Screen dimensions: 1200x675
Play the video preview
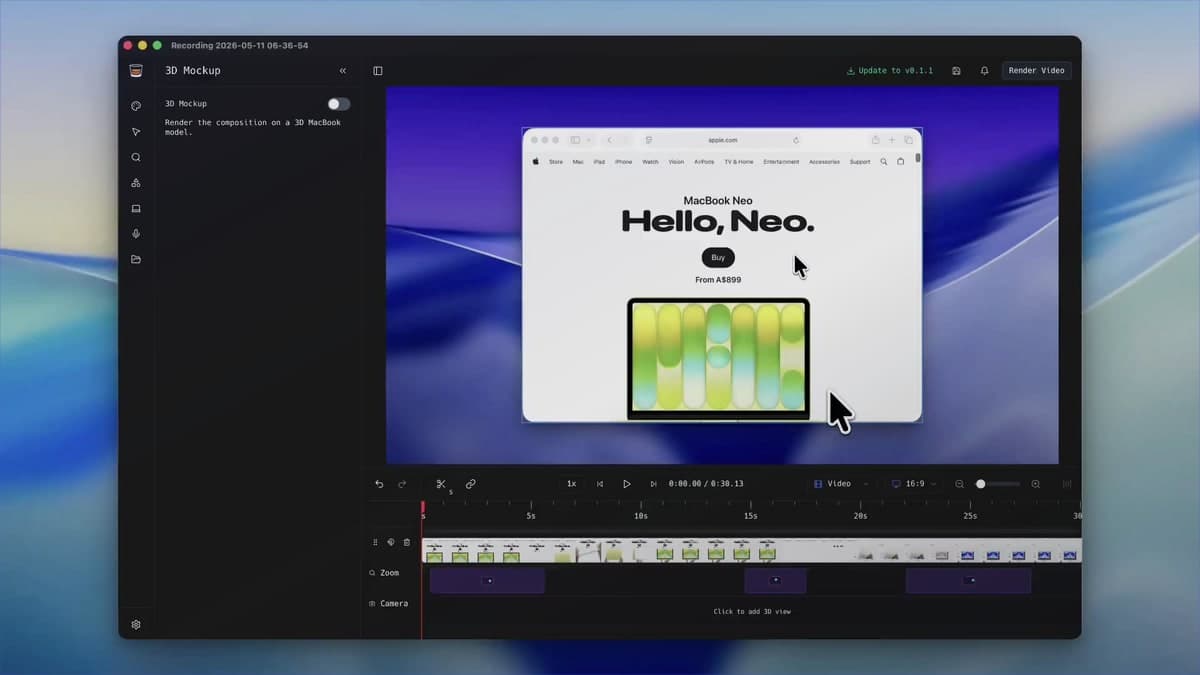pos(627,484)
